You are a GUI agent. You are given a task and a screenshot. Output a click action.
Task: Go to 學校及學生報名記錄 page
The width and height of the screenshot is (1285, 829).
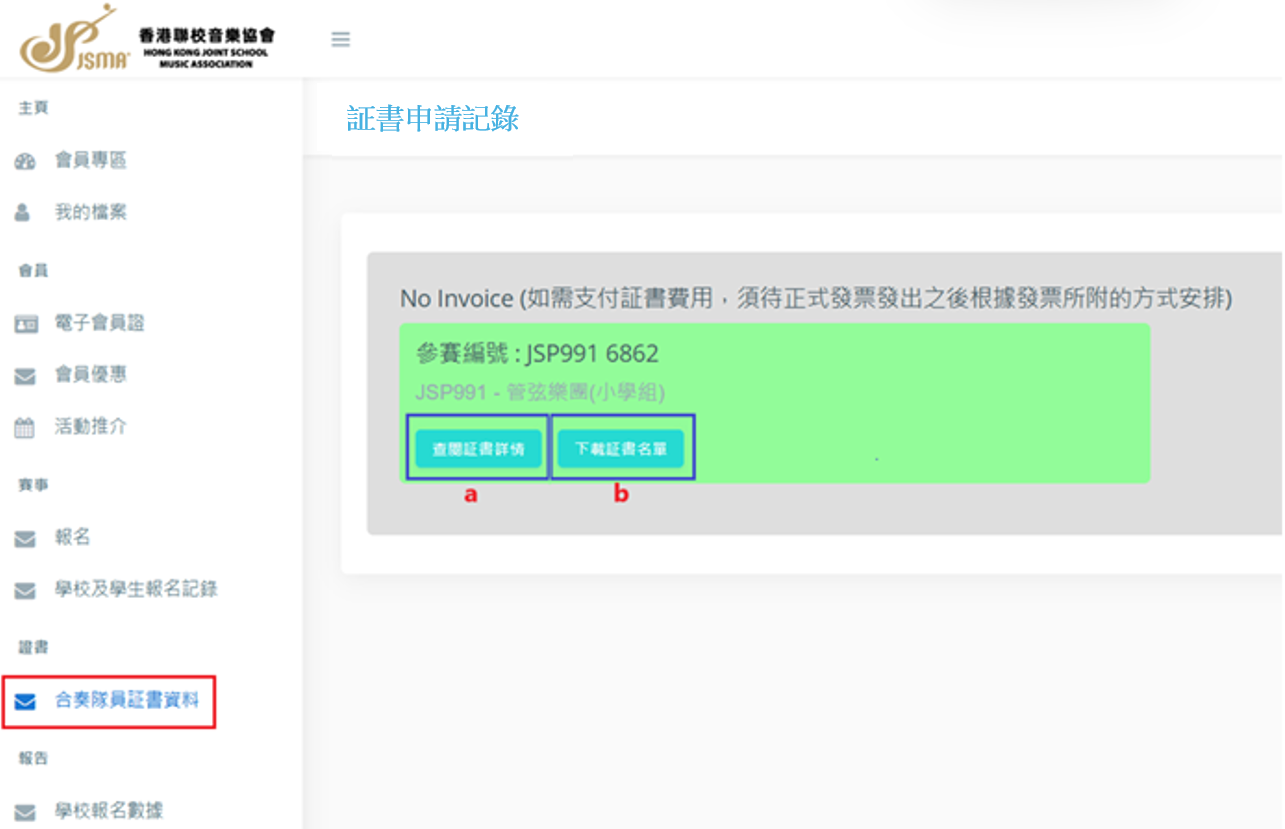click(136, 590)
